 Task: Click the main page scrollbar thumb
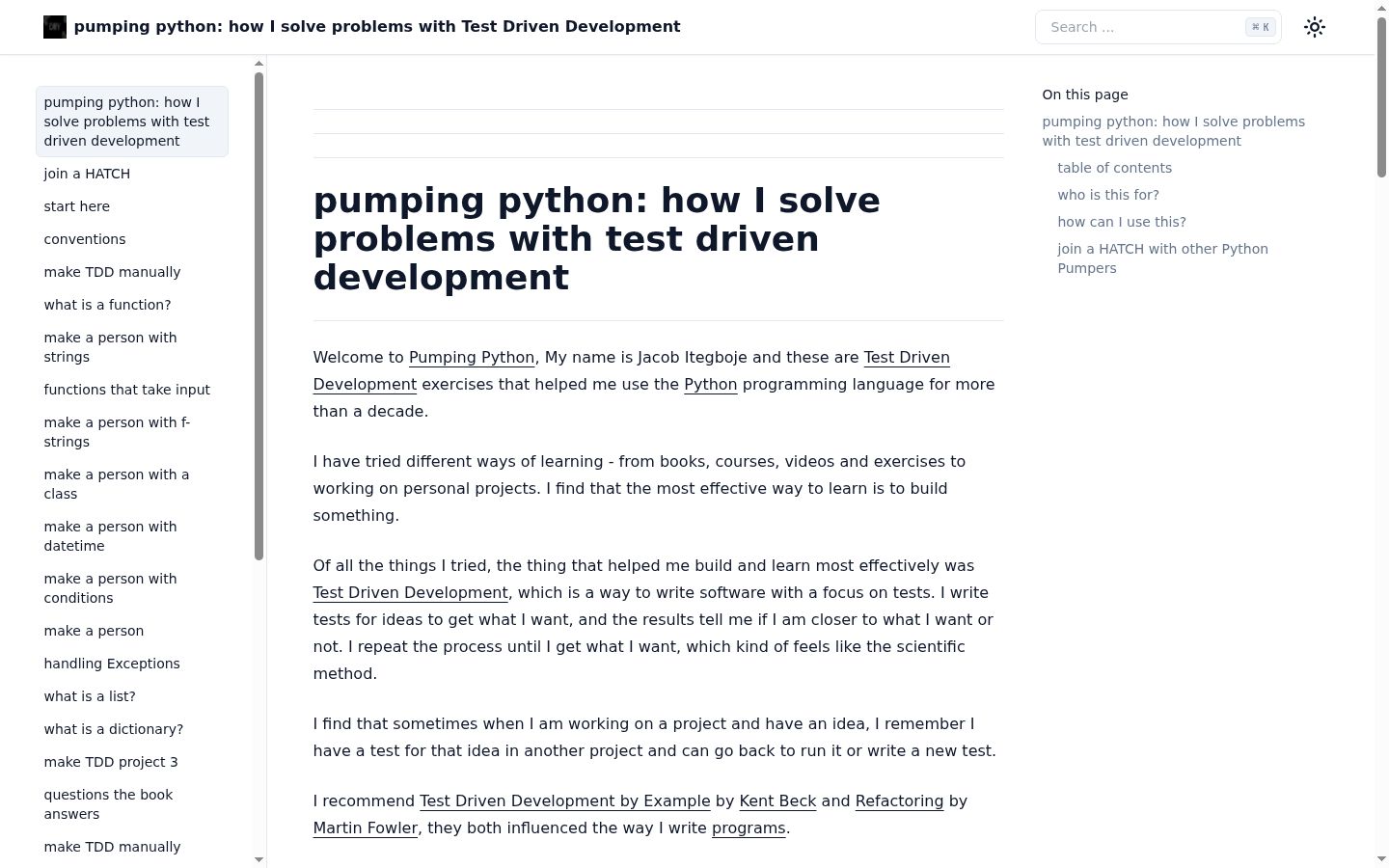(x=1381, y=95)
